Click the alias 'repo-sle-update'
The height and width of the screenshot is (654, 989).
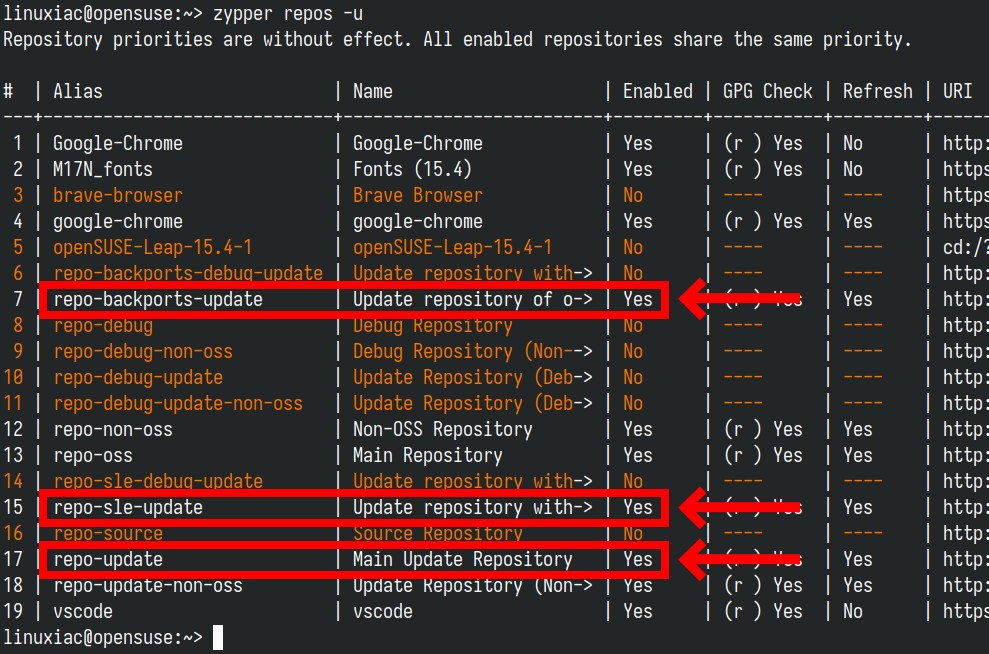tap(127, 507)
